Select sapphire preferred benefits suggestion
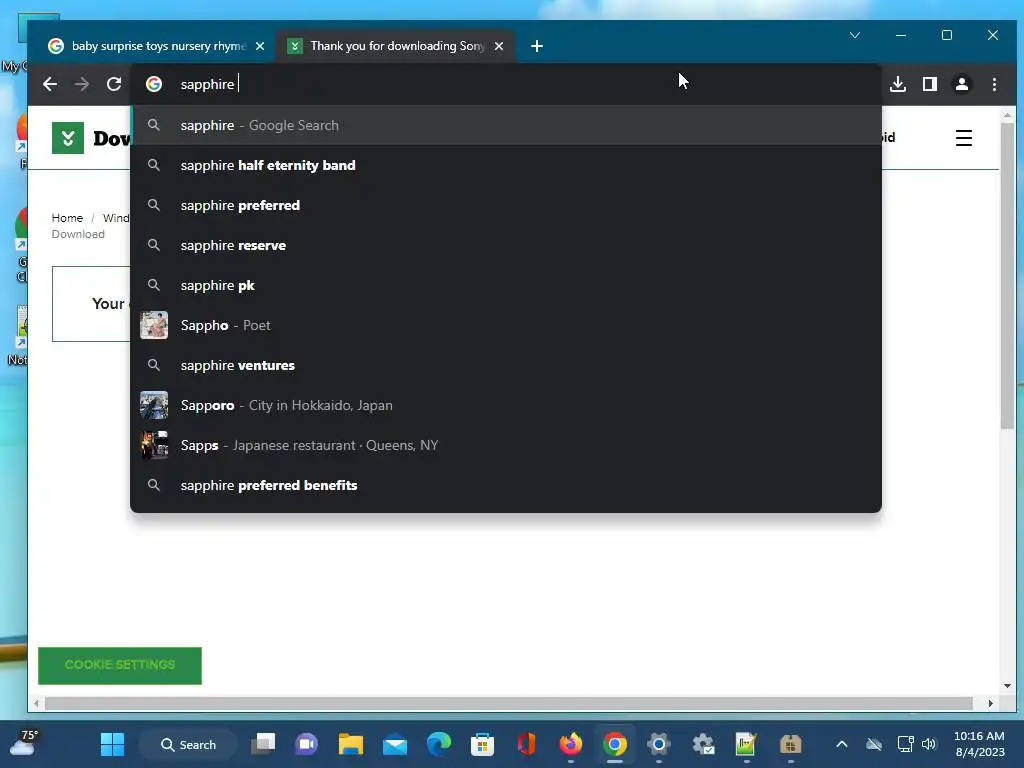 tap(506, 485)
